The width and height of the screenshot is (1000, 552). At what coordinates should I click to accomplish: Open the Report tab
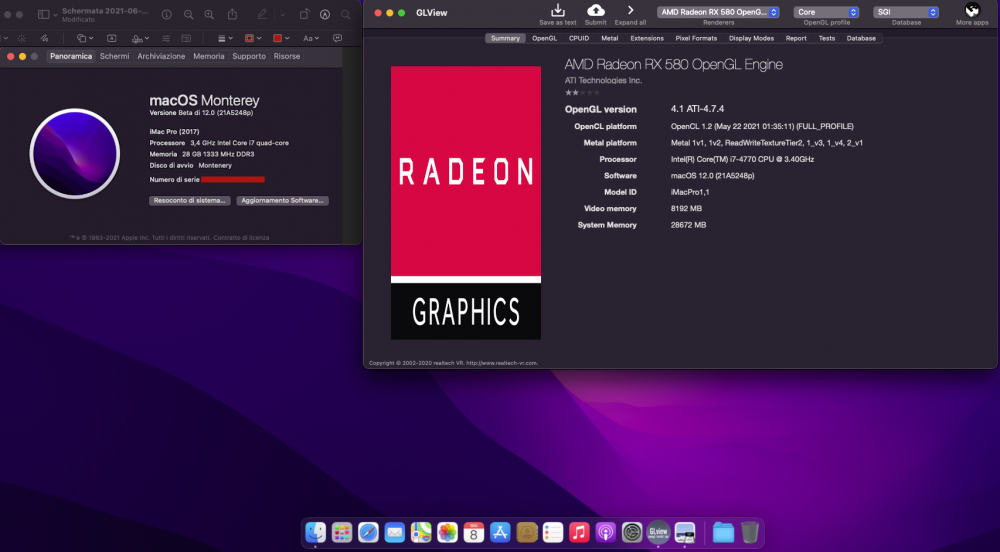click(x=796, y=38)
